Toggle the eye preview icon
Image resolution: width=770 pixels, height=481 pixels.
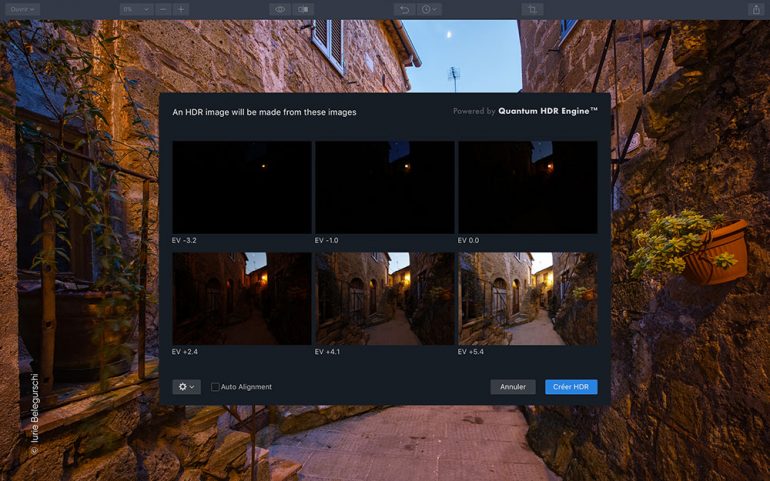(x=280, y=9)
